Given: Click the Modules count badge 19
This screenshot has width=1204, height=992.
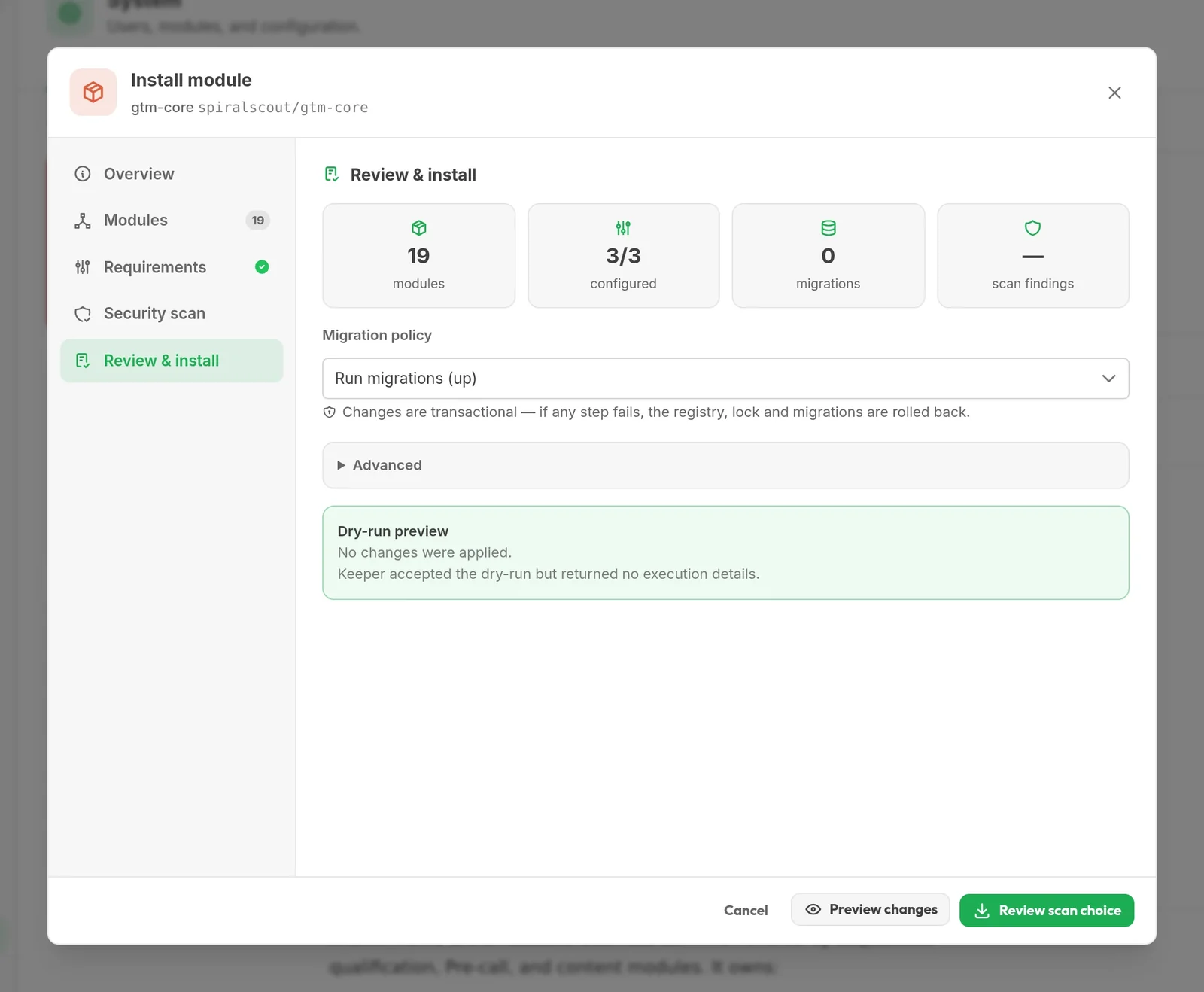Looking at the screenshot, I should point(257,221).
